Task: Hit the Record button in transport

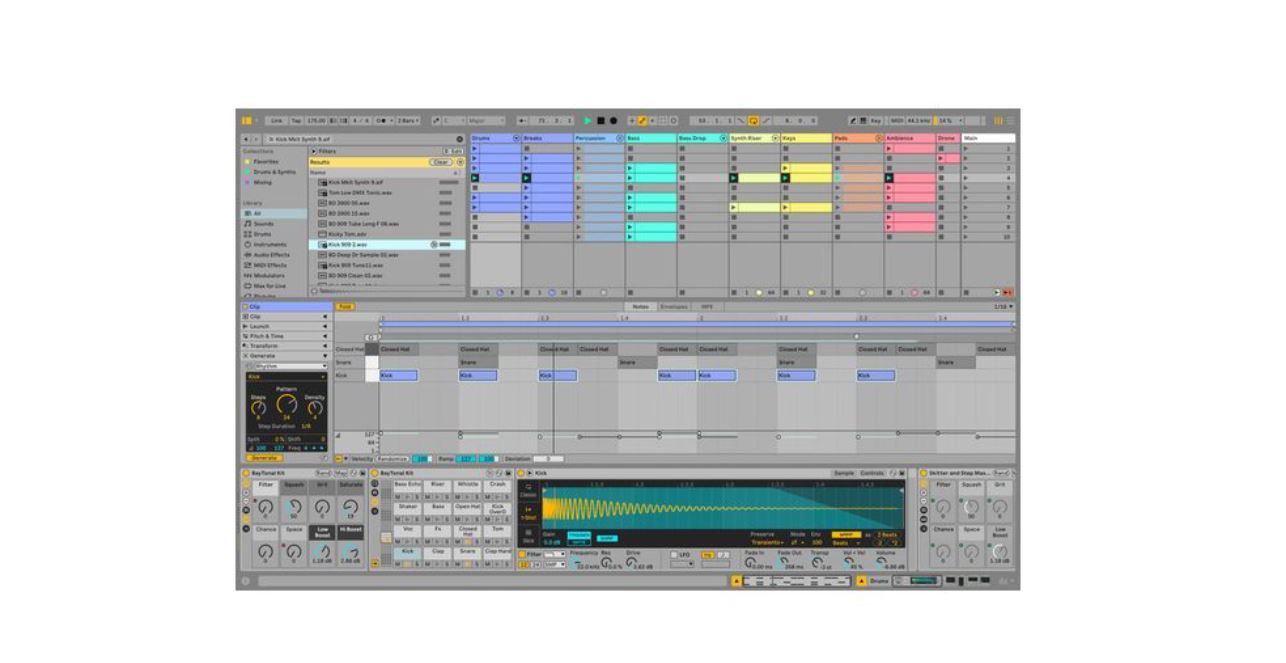Action: 613,120
